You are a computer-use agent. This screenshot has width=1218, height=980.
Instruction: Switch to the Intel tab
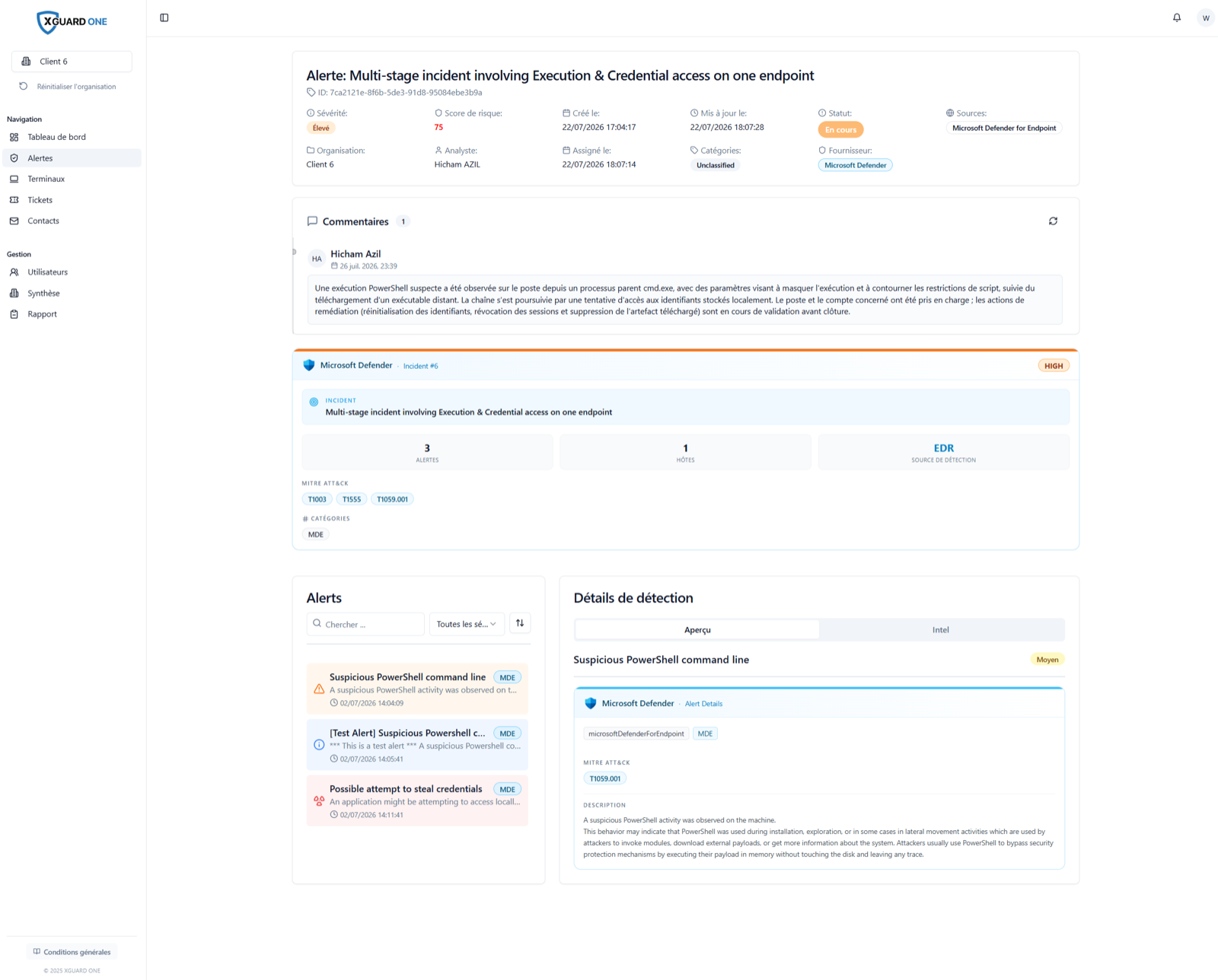tap(941, 630)
